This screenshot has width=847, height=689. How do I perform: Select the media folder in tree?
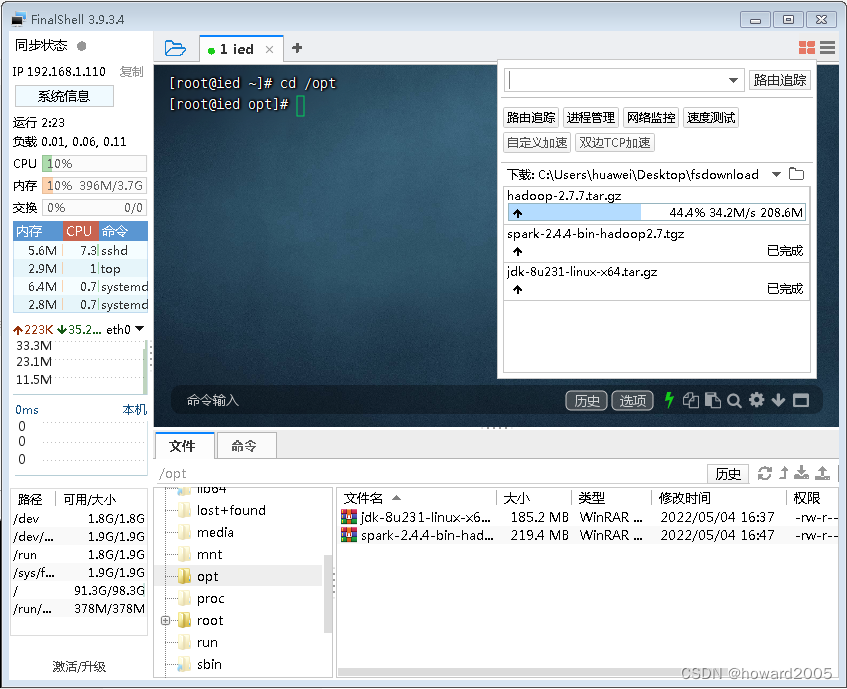tap(215, 532)
